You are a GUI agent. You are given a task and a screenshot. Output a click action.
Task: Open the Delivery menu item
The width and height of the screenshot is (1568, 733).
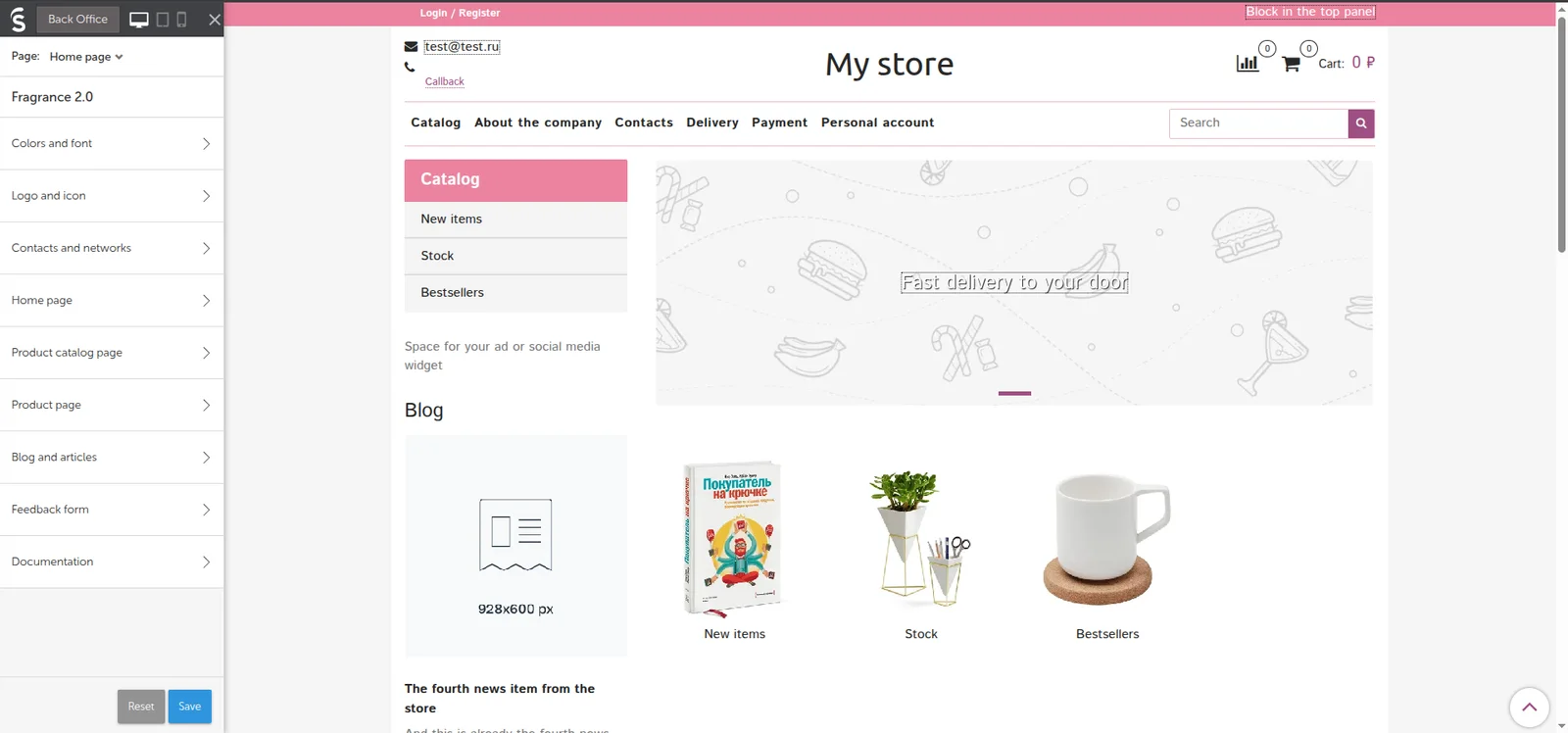[x=712, y=122]
